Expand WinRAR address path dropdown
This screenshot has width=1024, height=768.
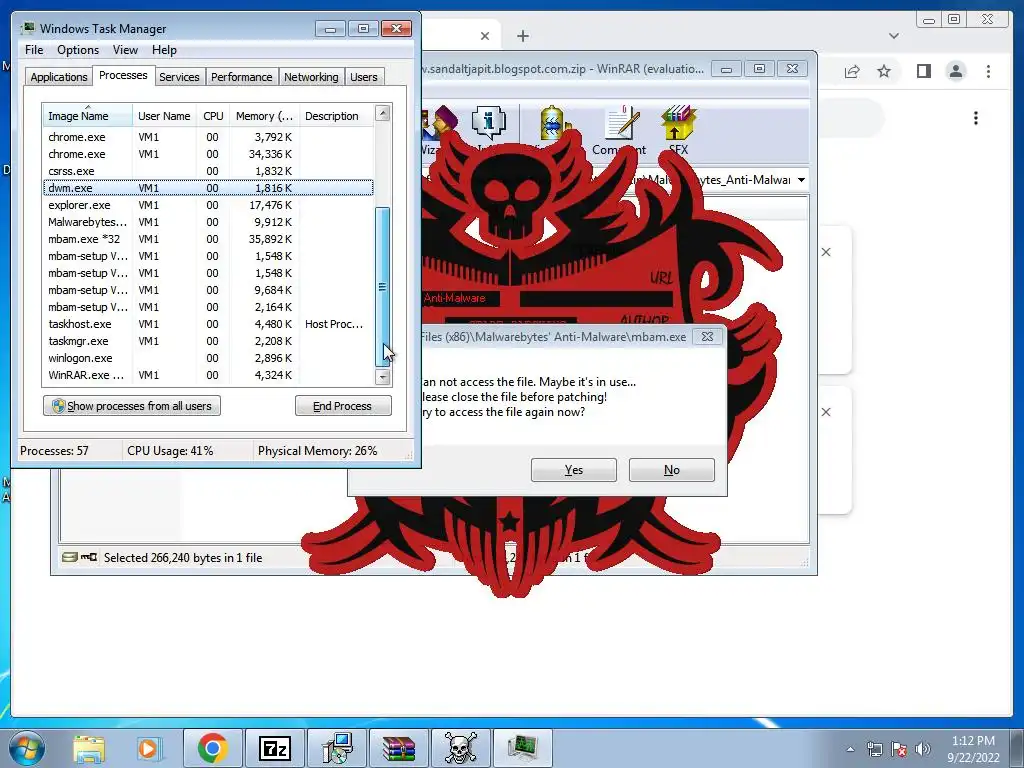[801, 180]
